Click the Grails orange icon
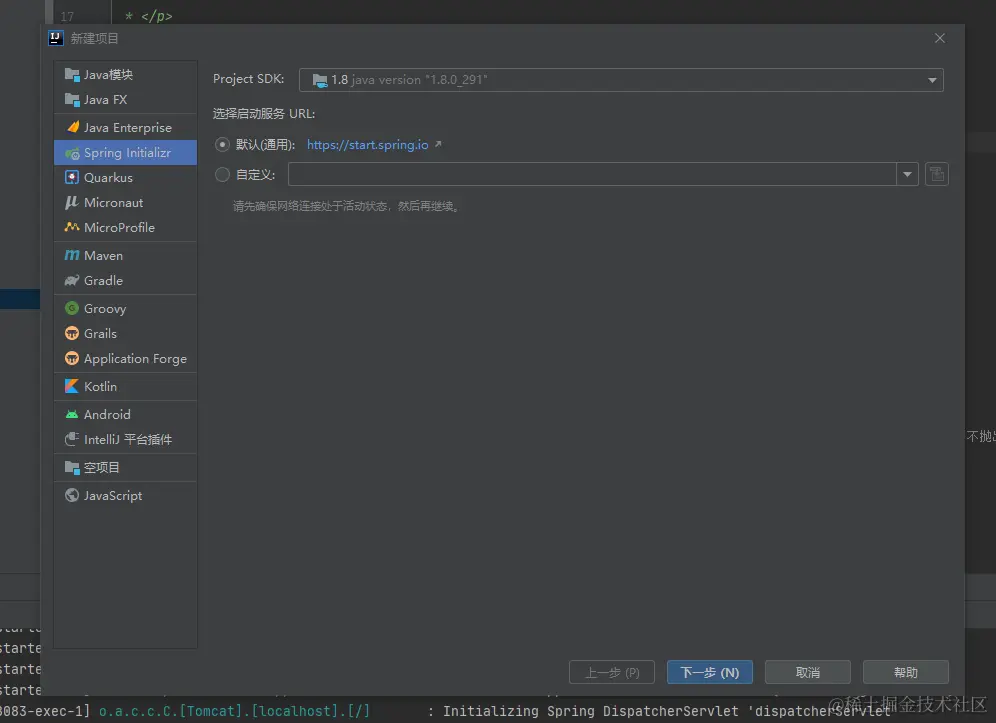This screenshot has height=723, width=996. coord(72,333)
